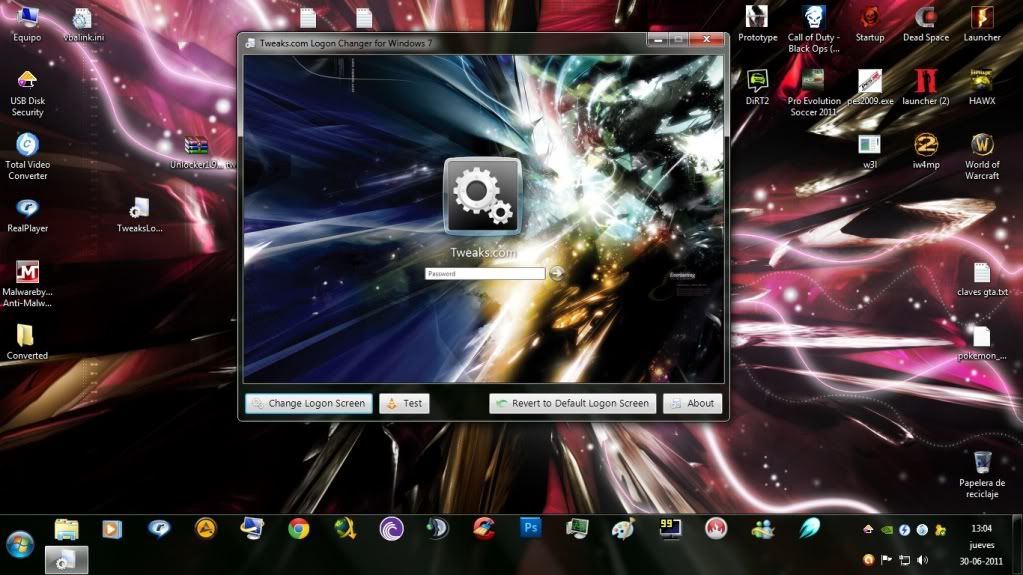Click the Logon Changer taskbar button
The height and width of the screenshot is (575, 1023).
67,560
